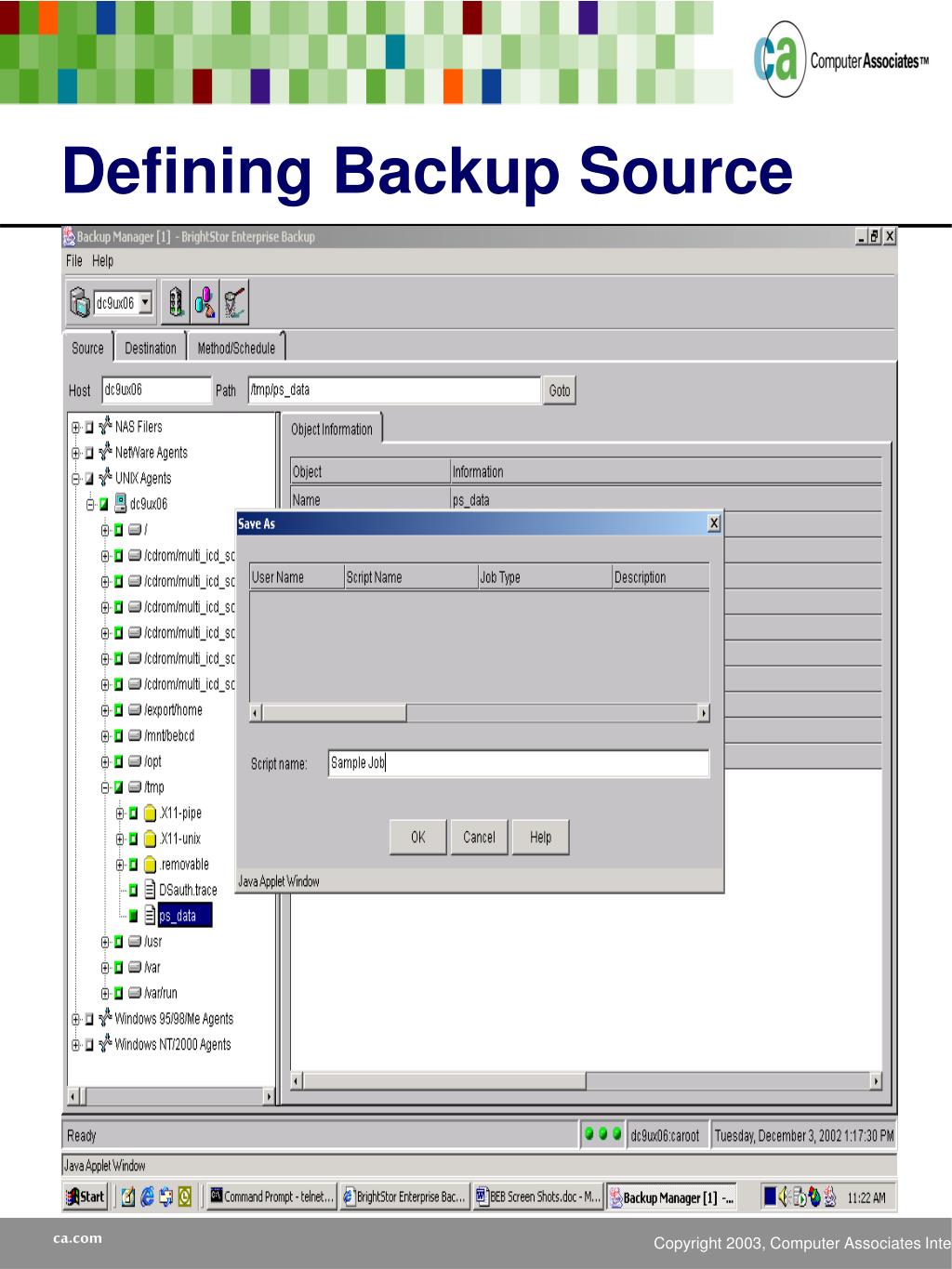The image size is (952, 1269).
Task: Expand the /usr directory node
Action: pos(105,943)
